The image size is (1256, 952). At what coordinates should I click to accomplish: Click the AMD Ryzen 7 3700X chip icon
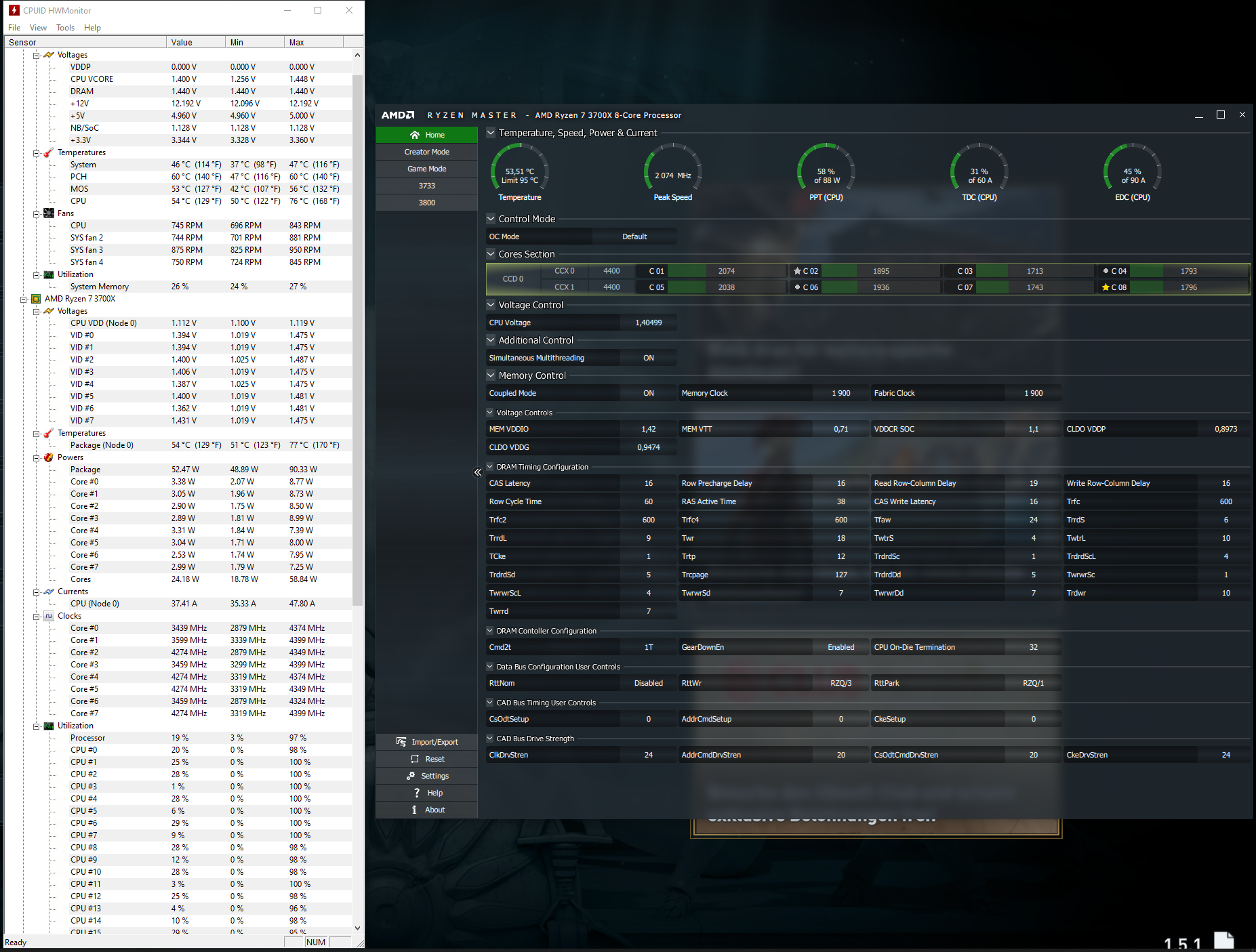click(36, 299)
